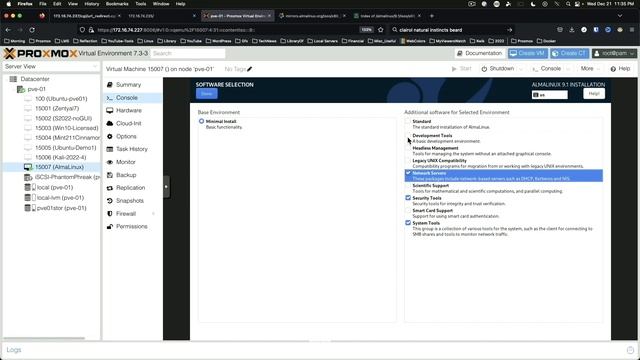This screenshot has width=640, height=360.
Task: Check the Scientific Support group
Action: [x=408, y=185]
